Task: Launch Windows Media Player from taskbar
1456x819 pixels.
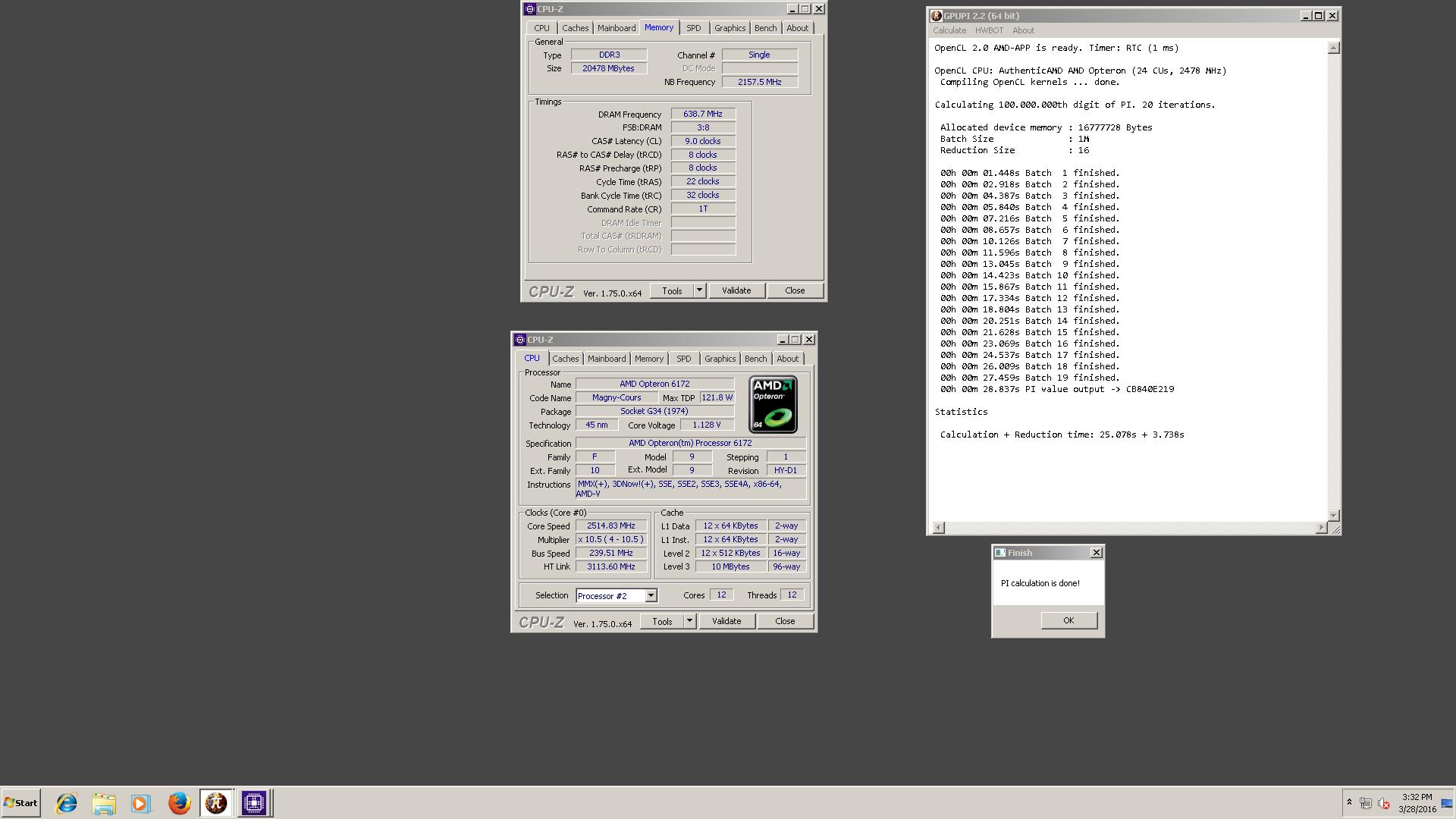Action: tap(141, 803)
